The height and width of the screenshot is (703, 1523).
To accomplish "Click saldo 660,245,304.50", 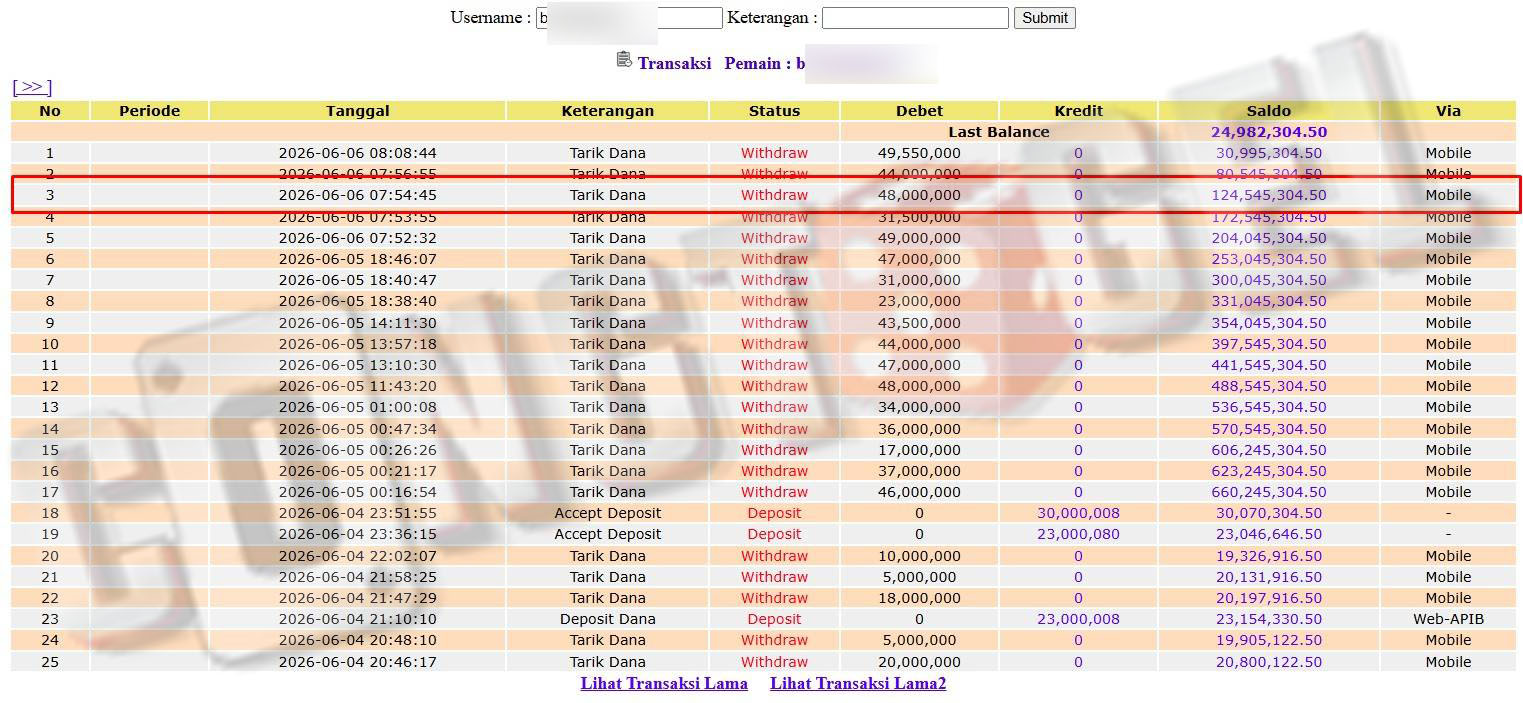I will click(x=1269, y=492).
